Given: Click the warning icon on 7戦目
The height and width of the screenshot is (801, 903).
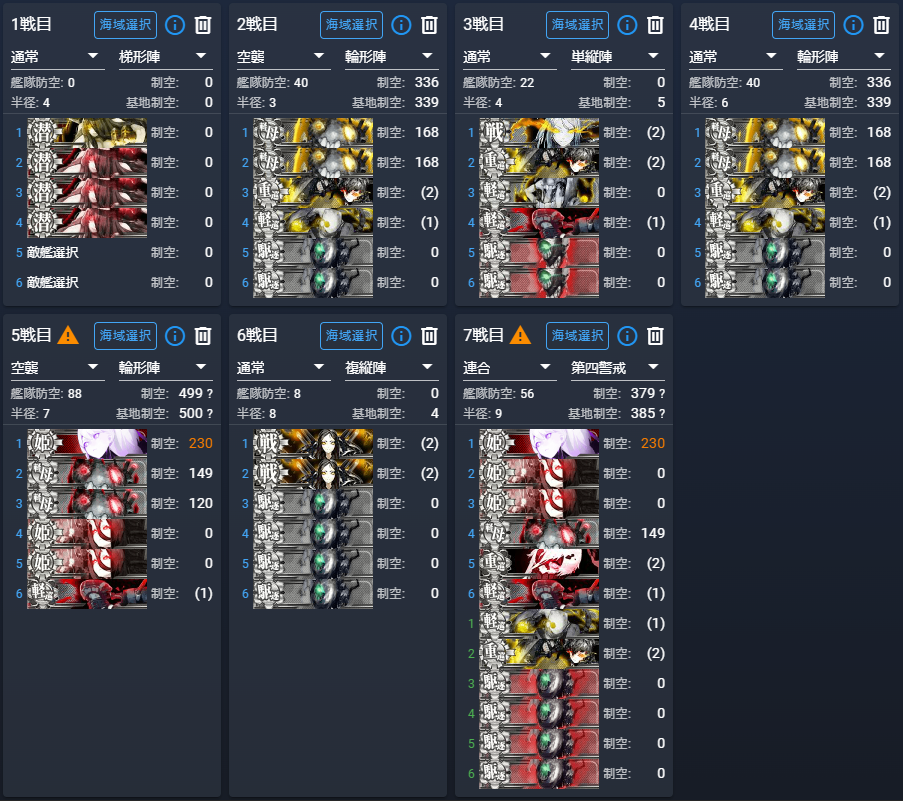Looking at the screenshot, I should tap(521, 335).
